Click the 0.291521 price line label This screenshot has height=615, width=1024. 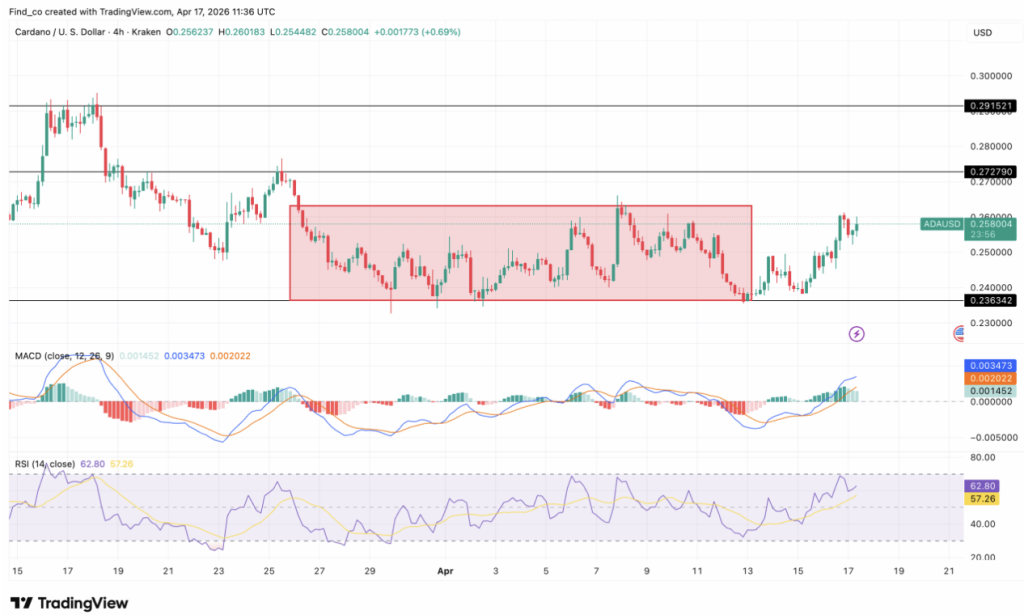pos(989,105)
